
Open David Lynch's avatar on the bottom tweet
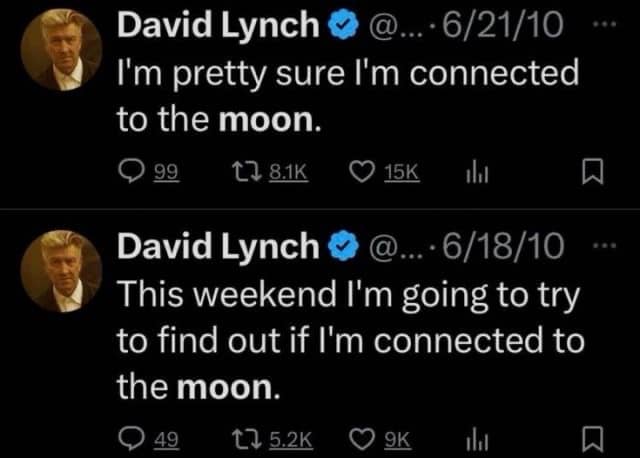click(61, 271)
